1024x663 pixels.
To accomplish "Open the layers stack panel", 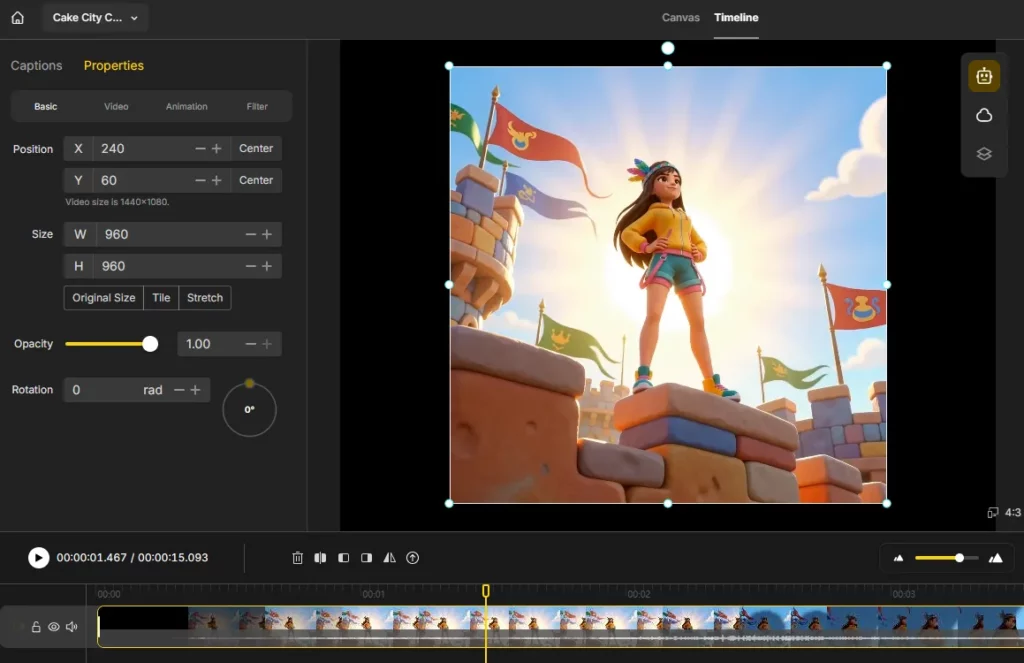I will [x=984, y=154].
